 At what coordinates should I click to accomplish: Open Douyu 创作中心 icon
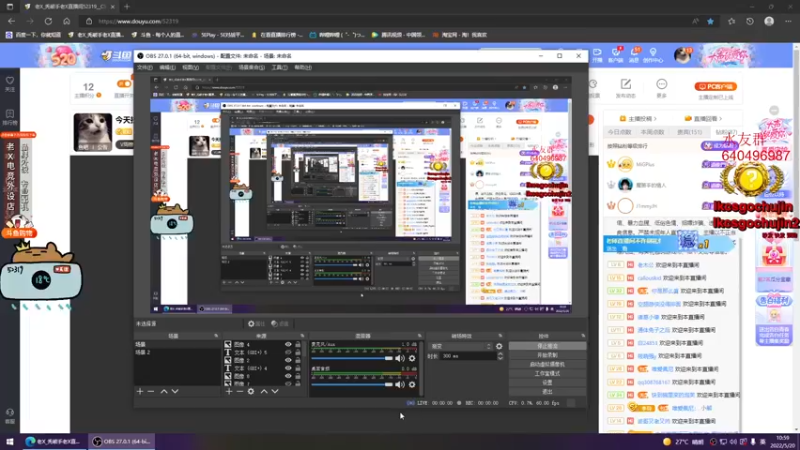point(653,54)
